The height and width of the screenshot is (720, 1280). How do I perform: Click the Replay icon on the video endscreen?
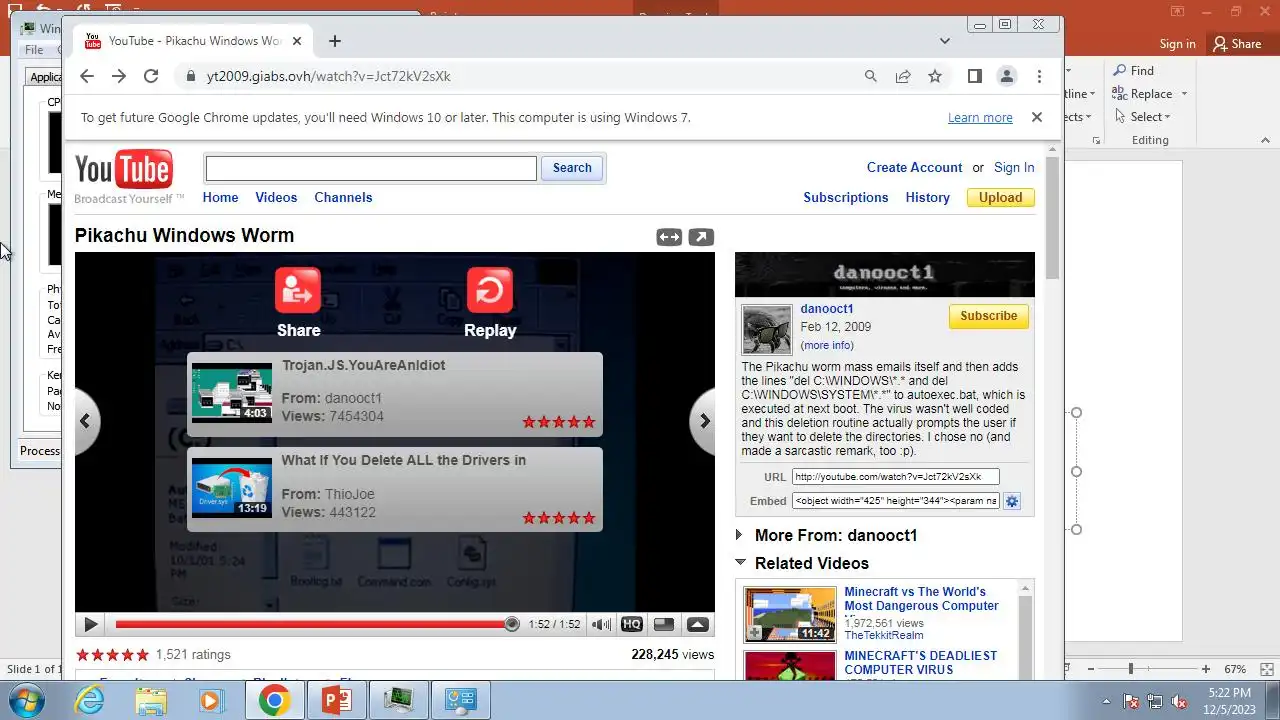489,290
